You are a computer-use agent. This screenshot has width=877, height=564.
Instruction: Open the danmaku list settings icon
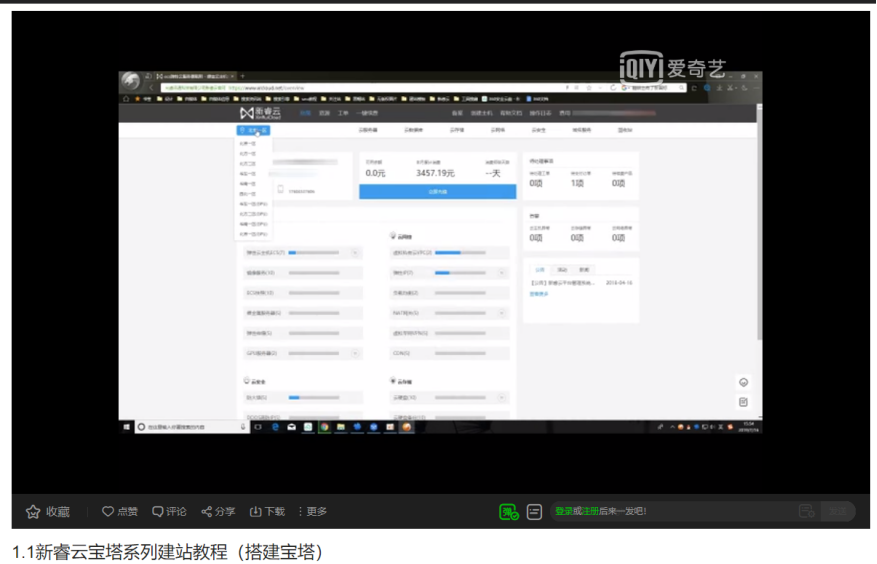[534, 511]
